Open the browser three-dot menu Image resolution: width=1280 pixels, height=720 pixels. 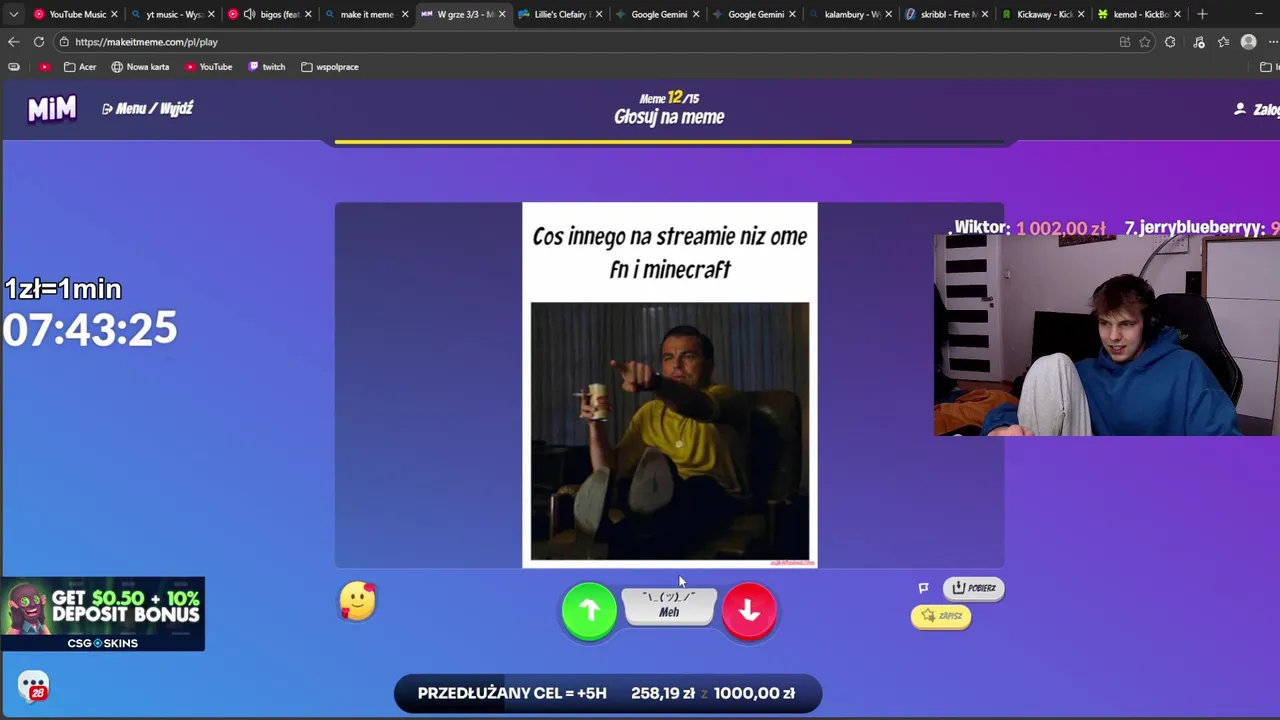coord(1273,42)
